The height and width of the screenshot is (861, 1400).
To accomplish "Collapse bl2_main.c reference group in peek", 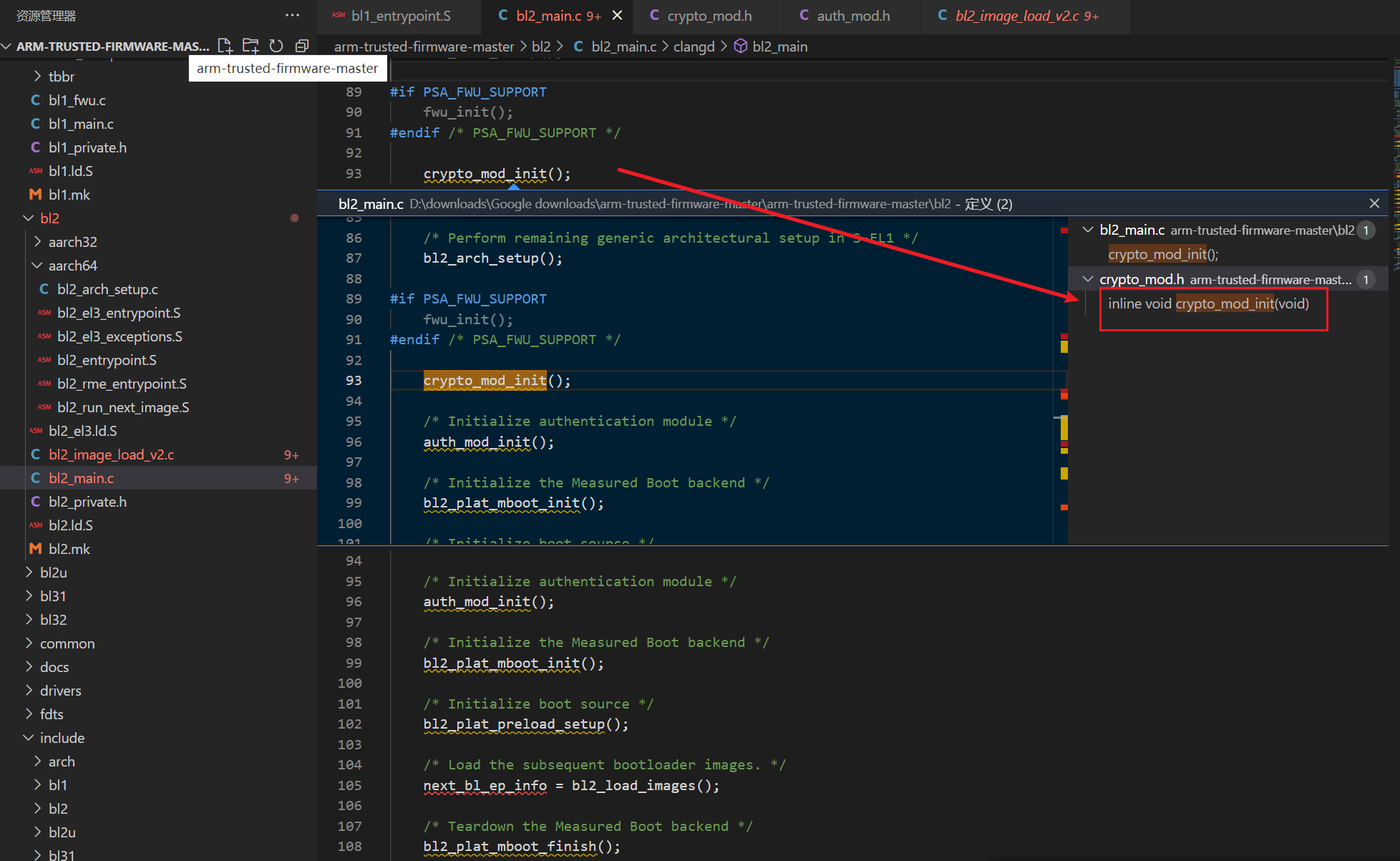I will coord(1088,230).
